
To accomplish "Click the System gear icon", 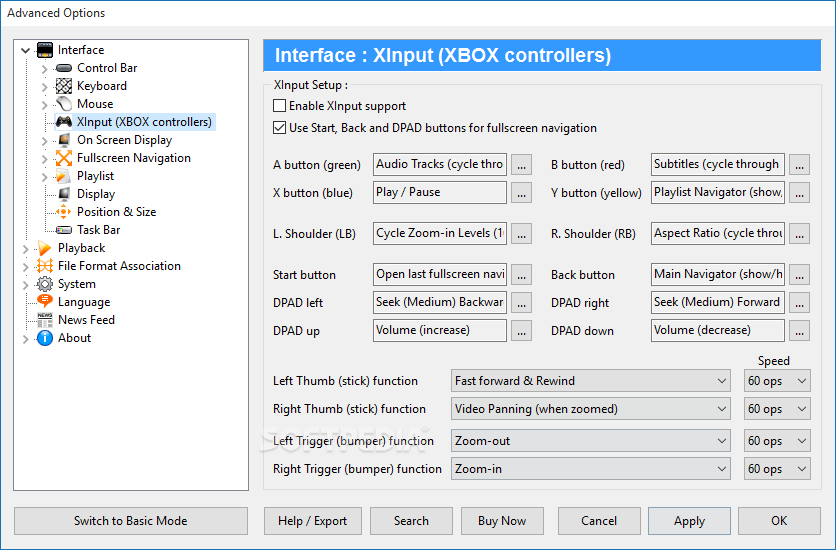I will 45,284.
